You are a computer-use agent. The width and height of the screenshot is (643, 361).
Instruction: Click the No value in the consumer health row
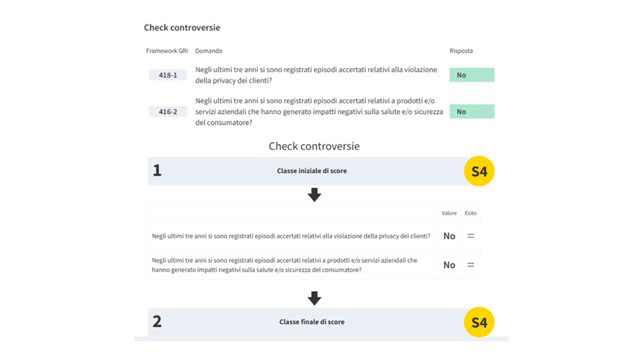pyautogui.click(x=449, y=265)
